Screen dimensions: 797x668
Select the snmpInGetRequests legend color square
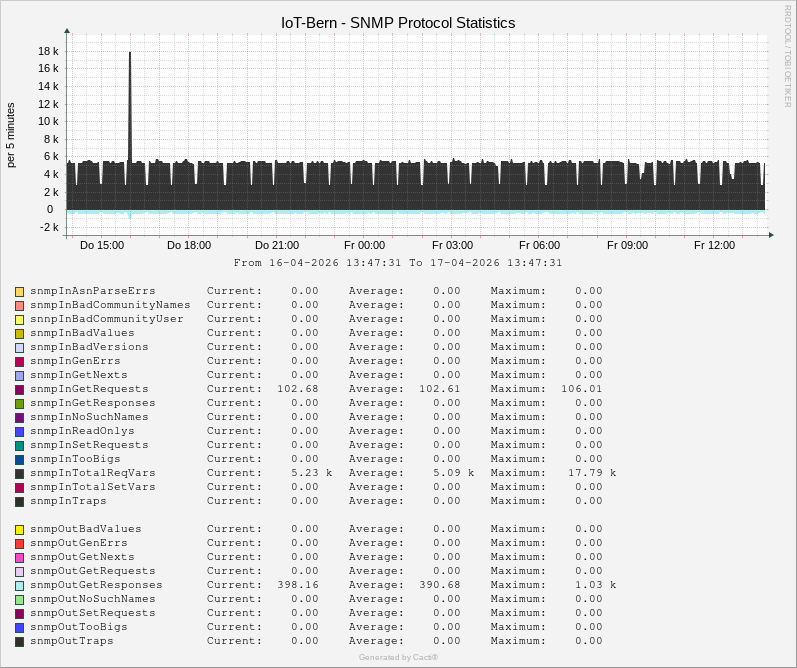click(19, 389)
